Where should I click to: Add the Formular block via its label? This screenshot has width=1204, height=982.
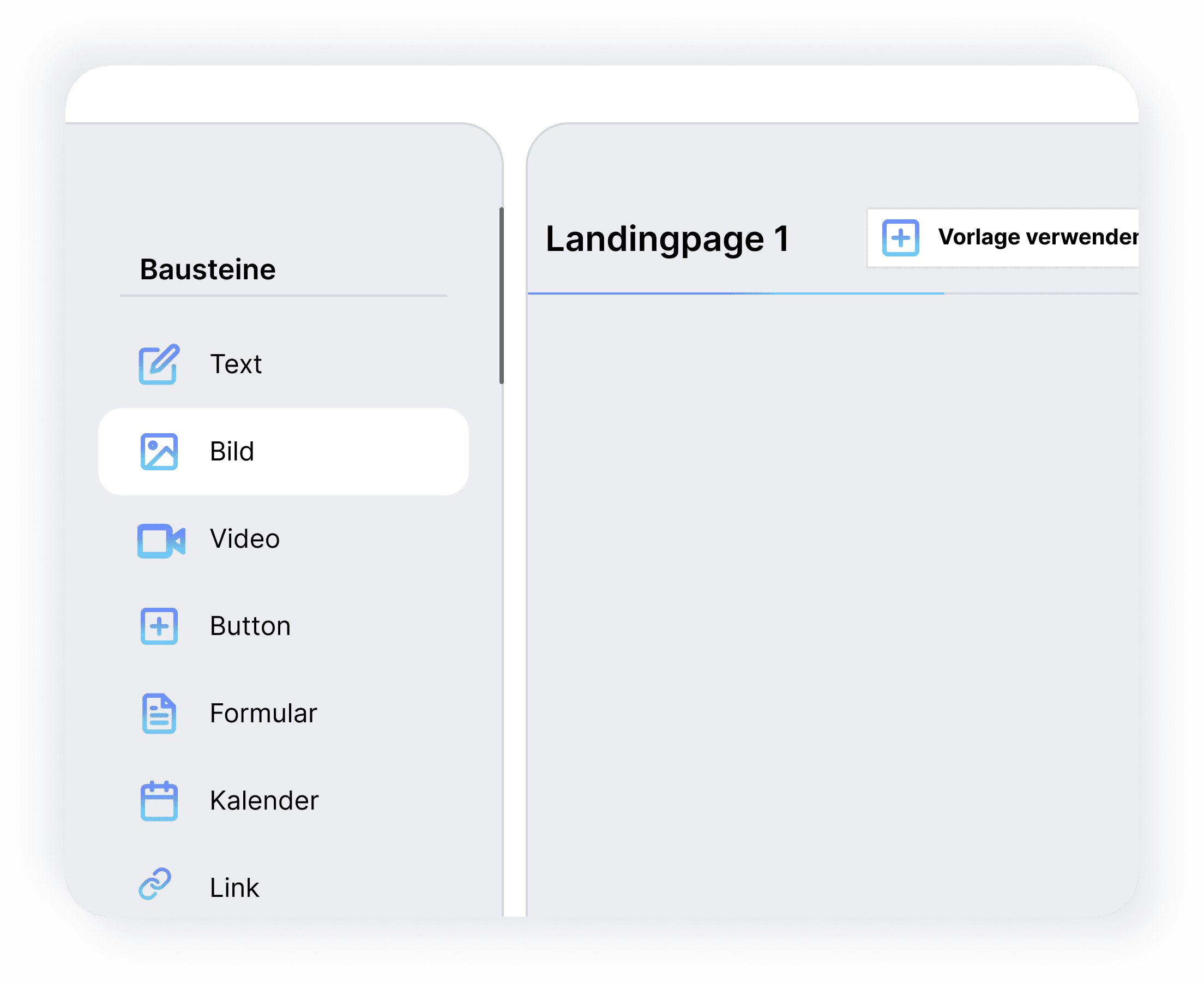pos(263,713)
